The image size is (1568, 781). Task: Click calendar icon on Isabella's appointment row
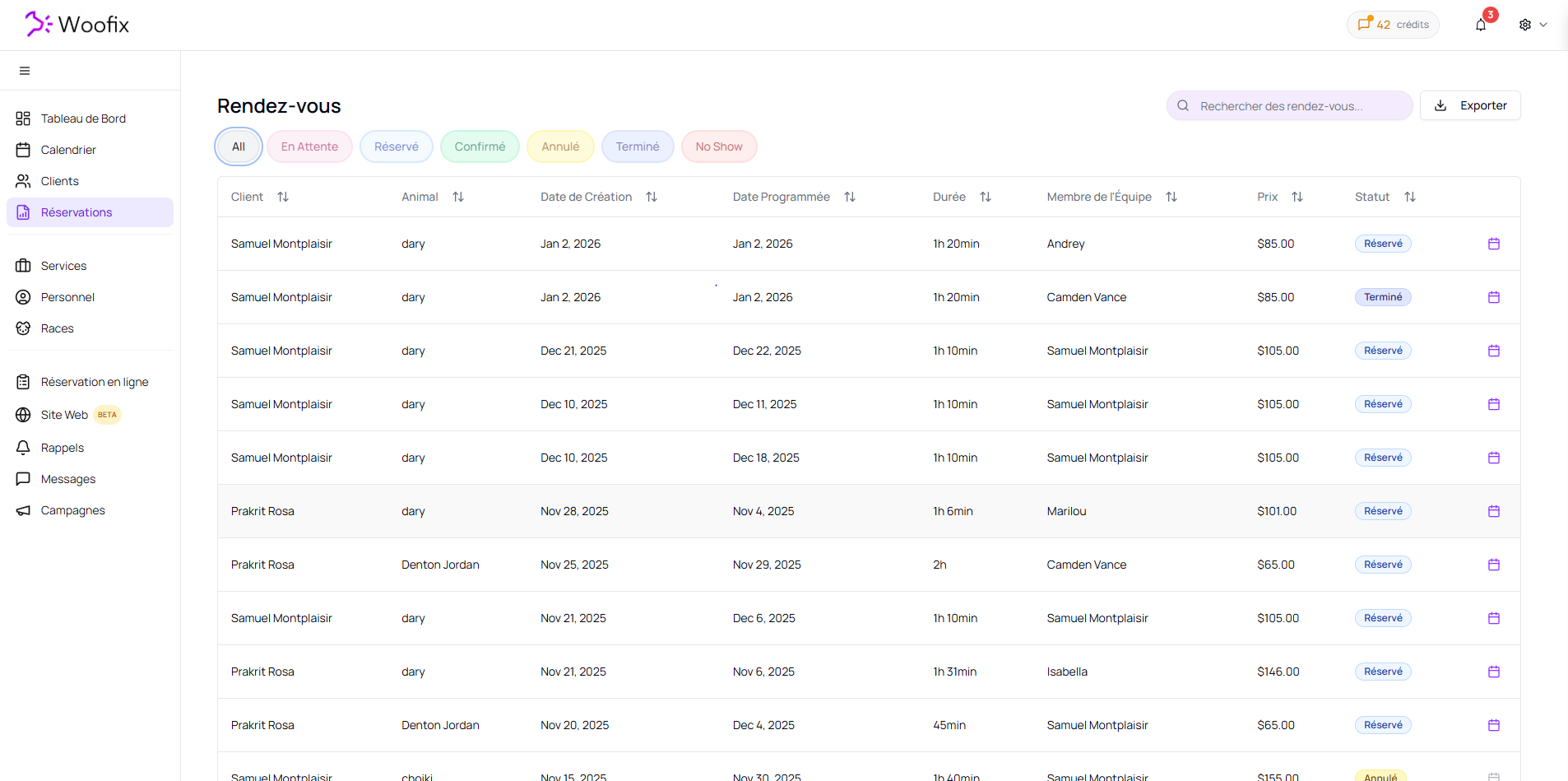coord(1493,672)
